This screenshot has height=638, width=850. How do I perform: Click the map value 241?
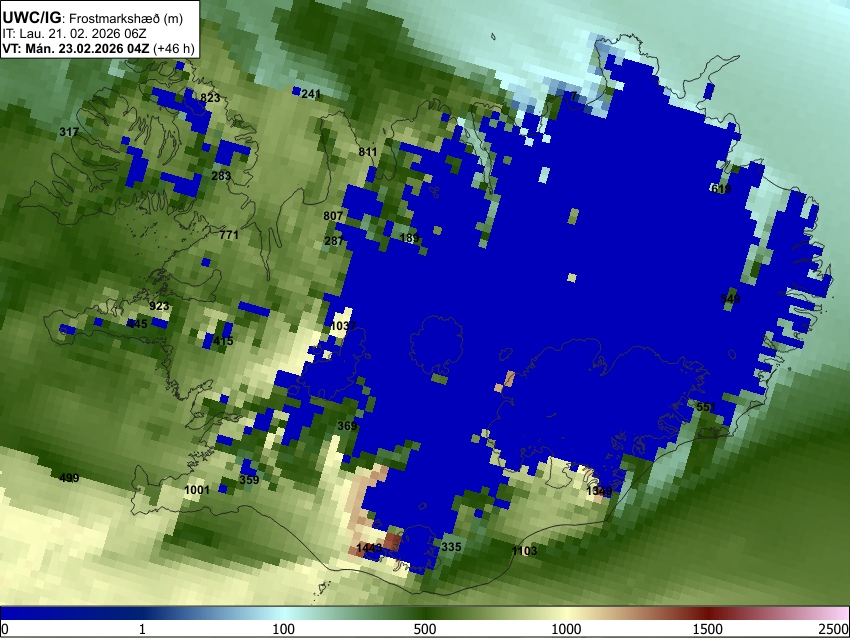[x=311, y=94]
